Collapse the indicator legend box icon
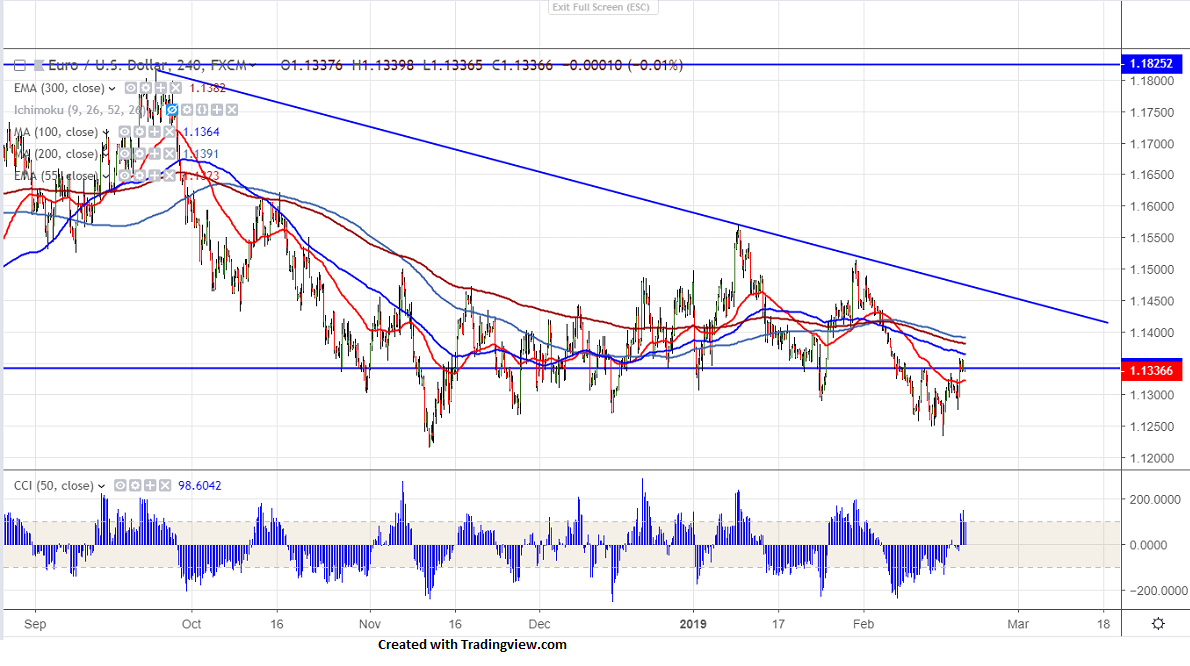Screen dimensions: 1190x666 pos(20,65)
